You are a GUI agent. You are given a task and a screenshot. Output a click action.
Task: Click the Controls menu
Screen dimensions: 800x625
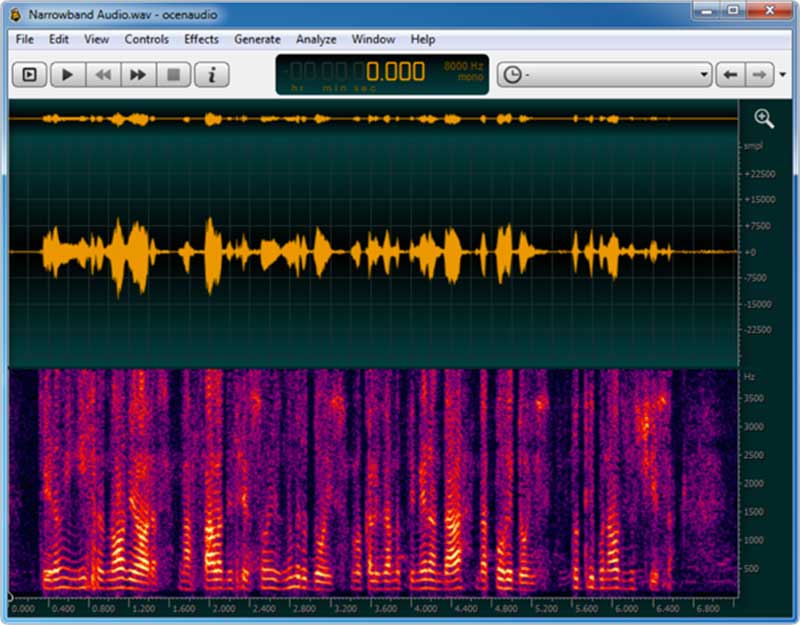pos(146,39)
